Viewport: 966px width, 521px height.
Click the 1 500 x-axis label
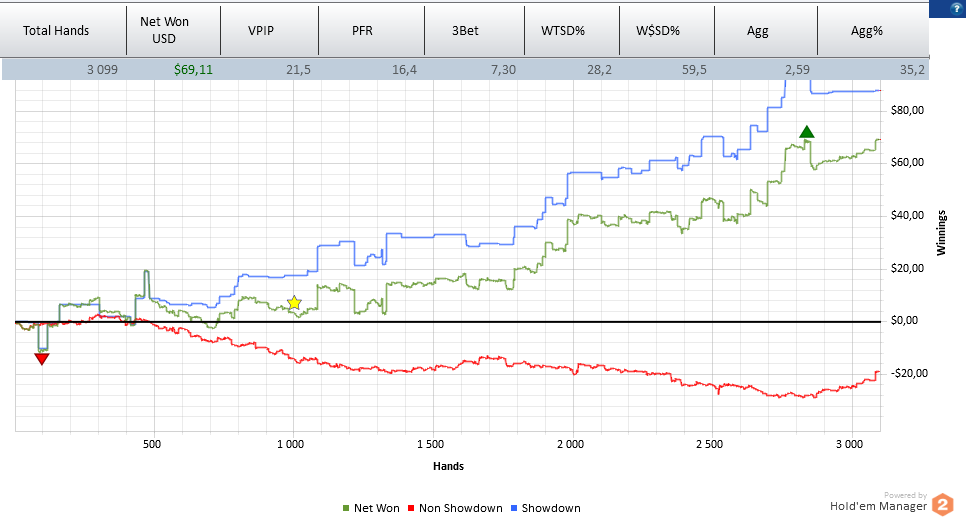[430, 444]
